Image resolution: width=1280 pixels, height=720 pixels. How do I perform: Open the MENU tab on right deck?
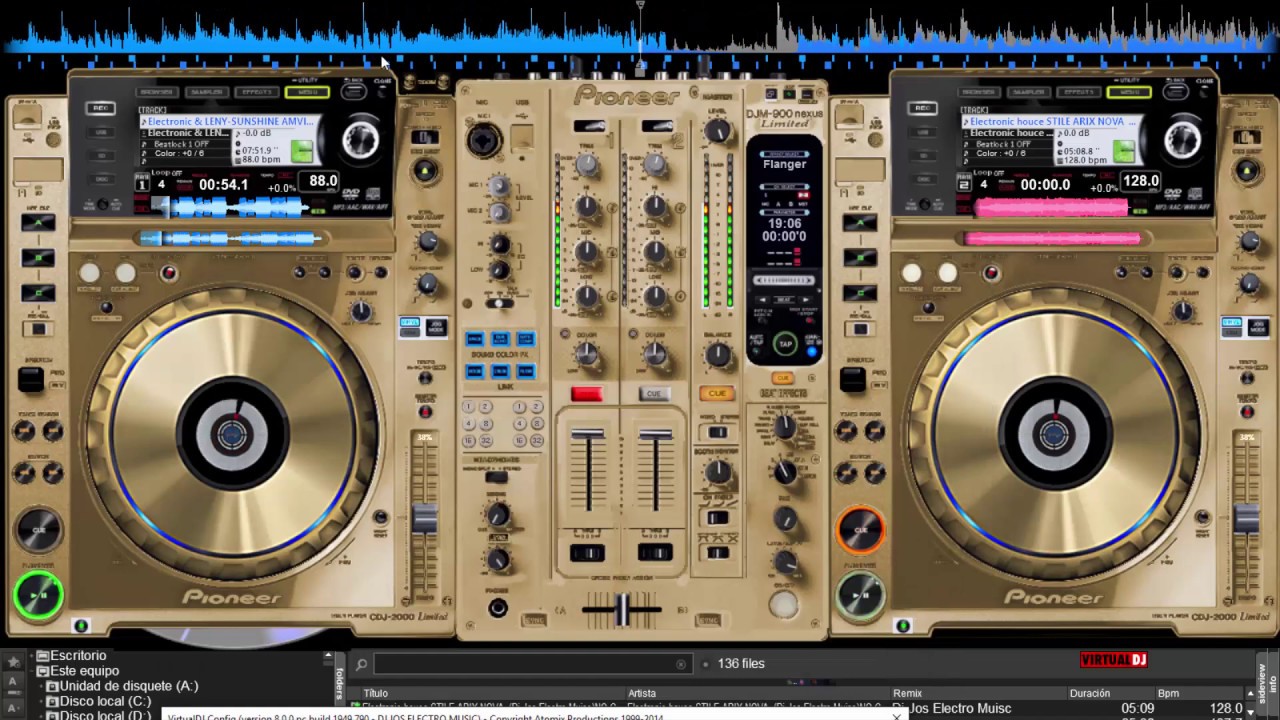(1129, 92)
